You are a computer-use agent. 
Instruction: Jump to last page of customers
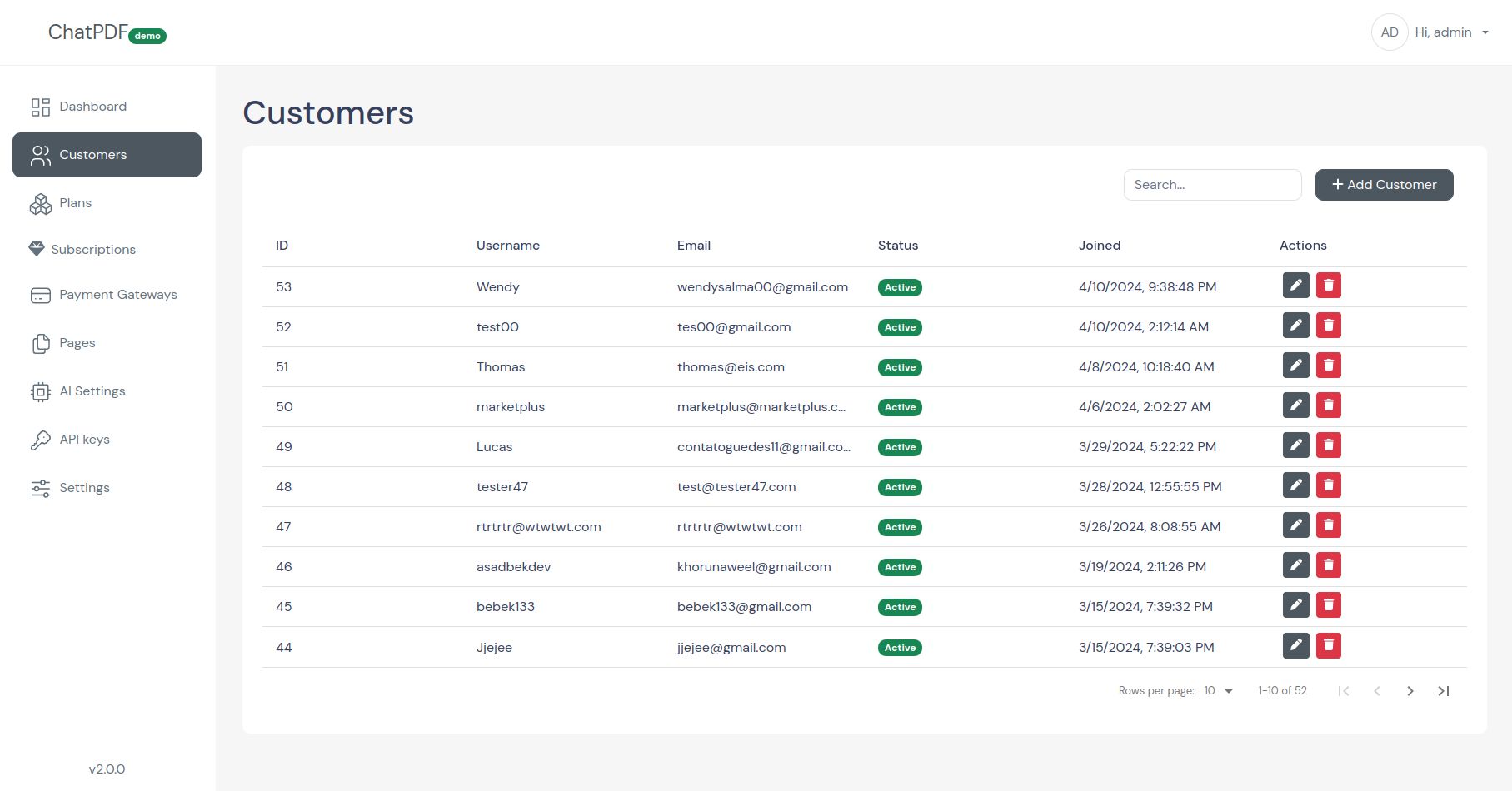point(1443,691)
